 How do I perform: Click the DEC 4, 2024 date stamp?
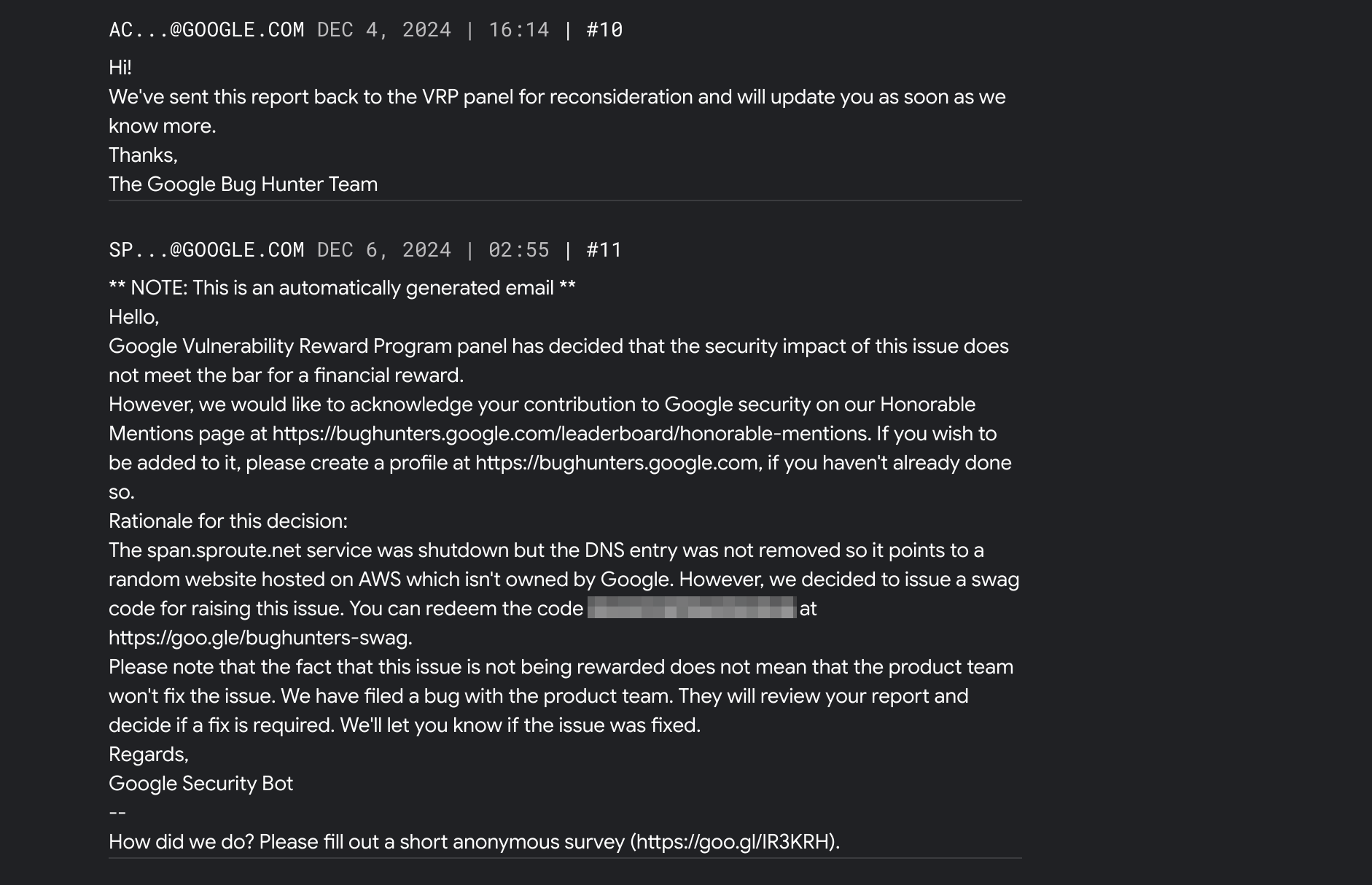[384, 30]
